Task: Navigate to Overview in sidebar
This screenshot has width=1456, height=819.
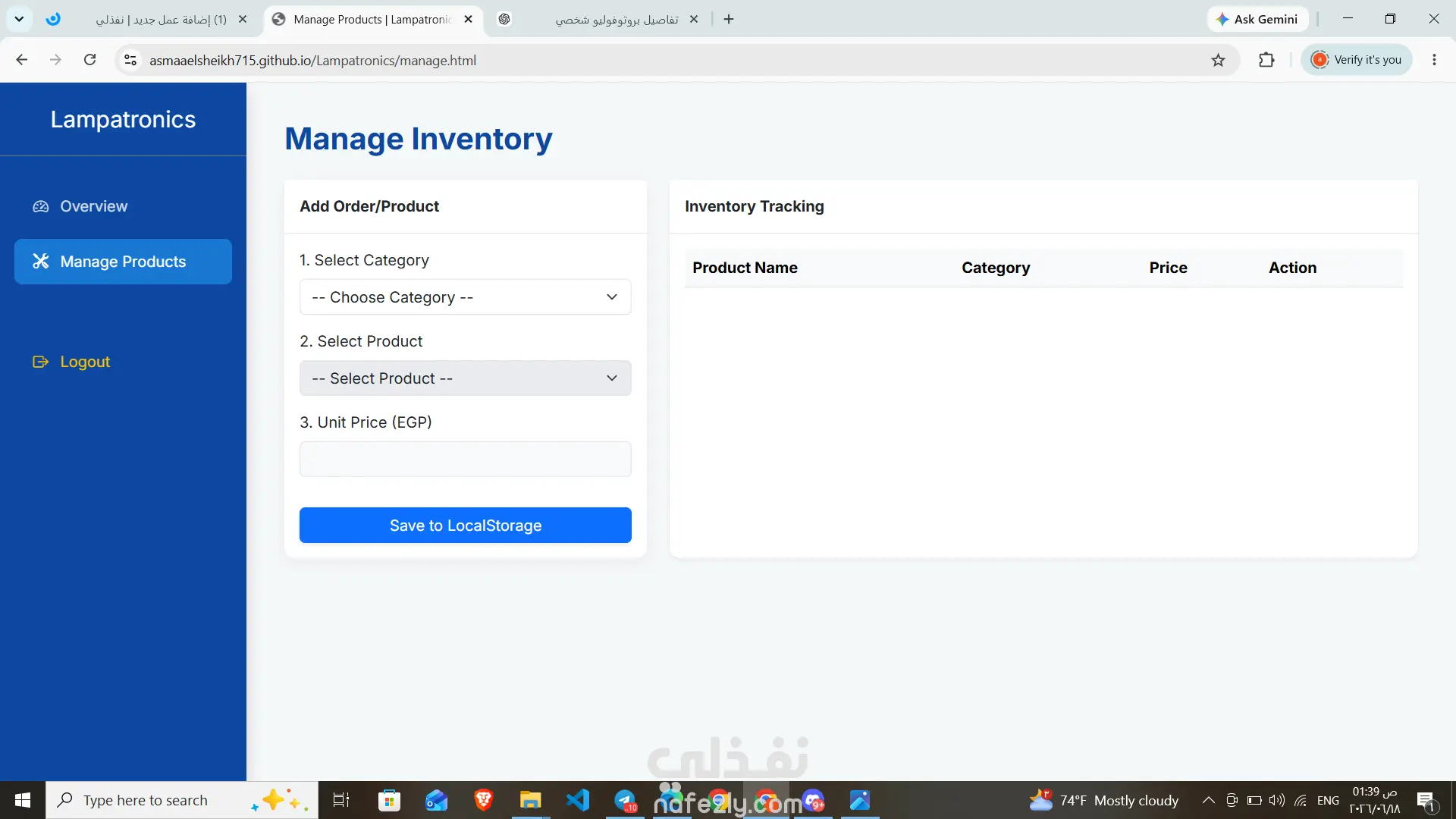Action: [x=123, y=206]
